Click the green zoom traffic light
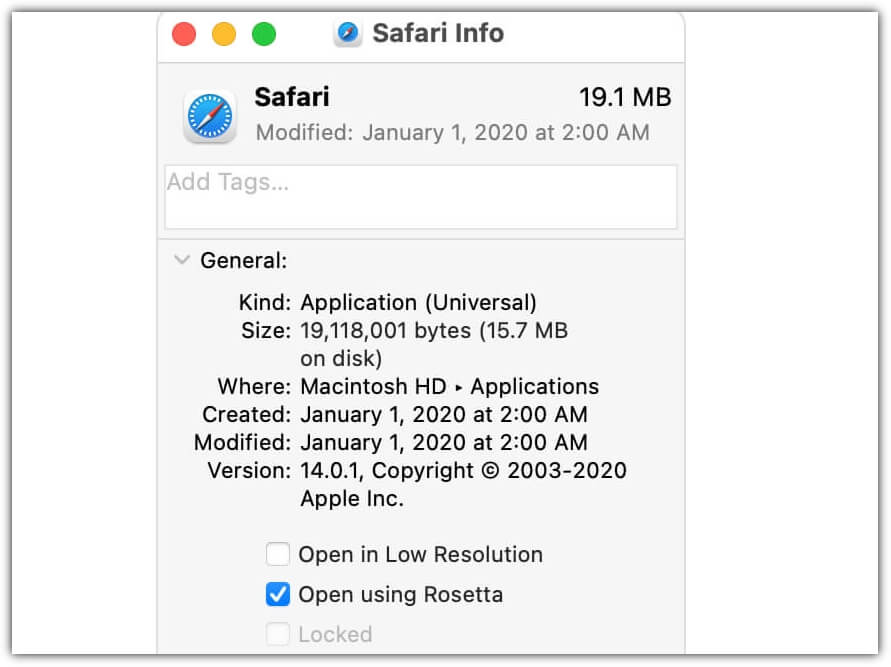 [263, 33]
